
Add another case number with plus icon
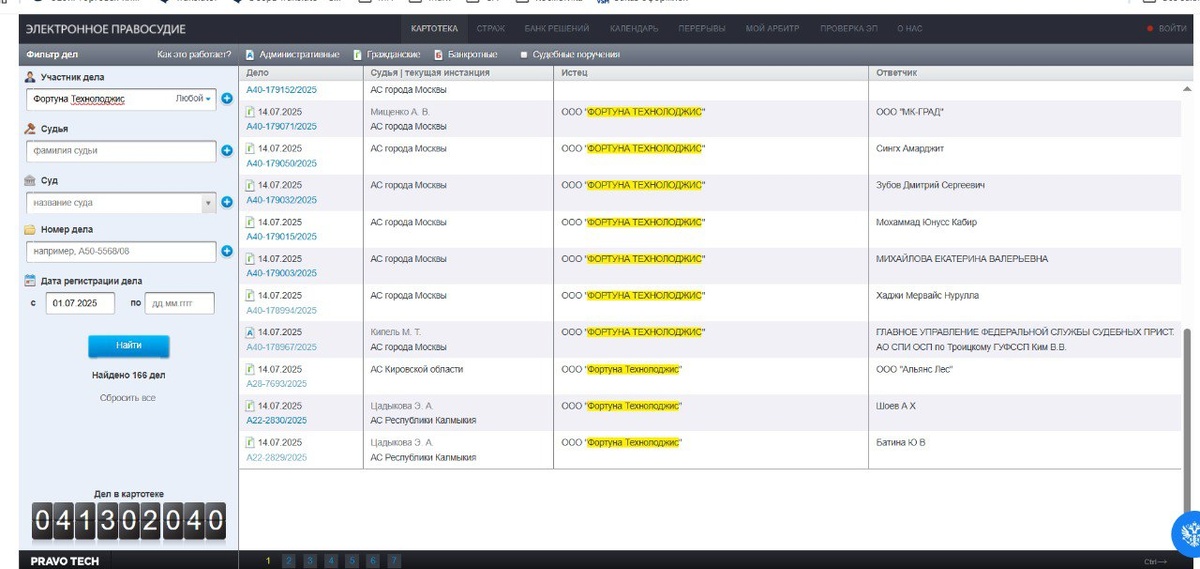pos(227,252)
